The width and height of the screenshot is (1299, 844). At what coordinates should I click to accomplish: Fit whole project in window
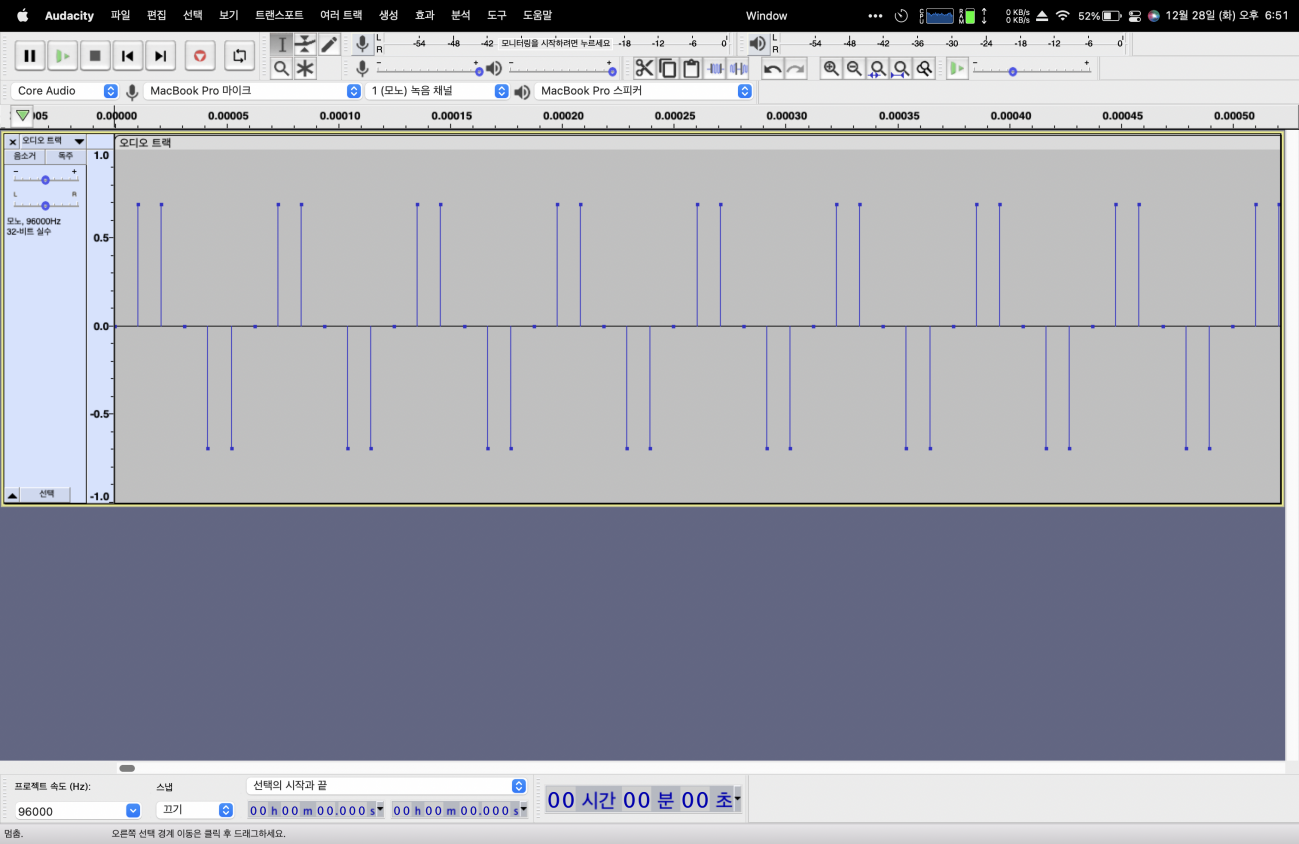[x=901, y=68]
